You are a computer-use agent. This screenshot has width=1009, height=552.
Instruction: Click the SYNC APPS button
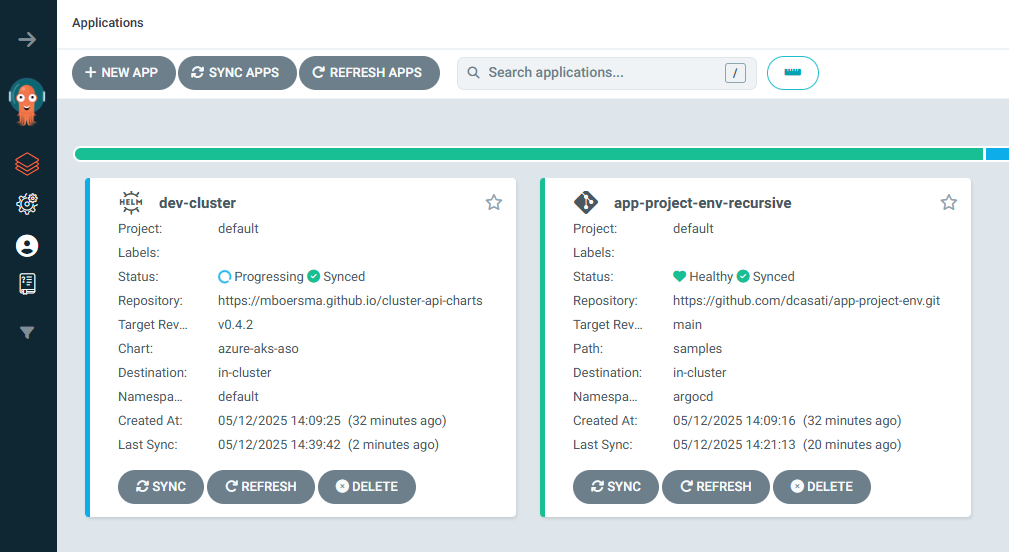click(x=237, y=73)
